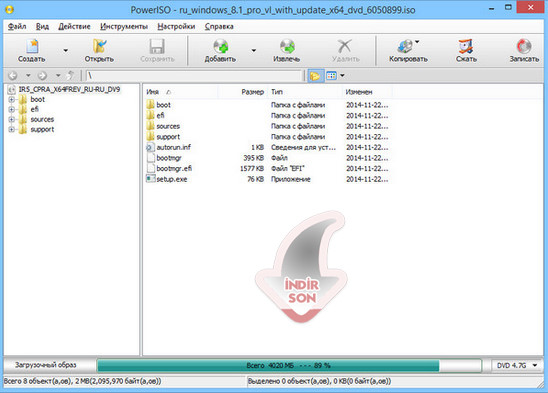Open the Вид menu
The image size is (548, 393).
coord(42,27)
